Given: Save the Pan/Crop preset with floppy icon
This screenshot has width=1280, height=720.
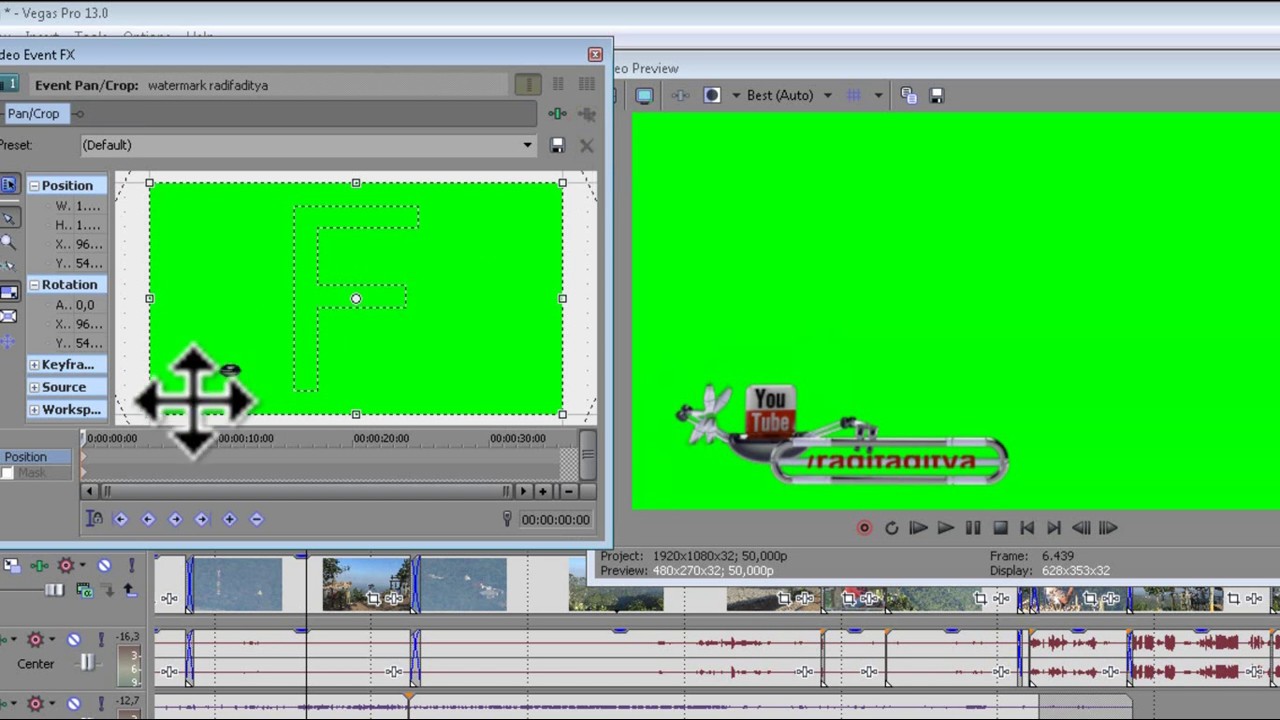Looking at the screenshot, I should pos(557,145).
